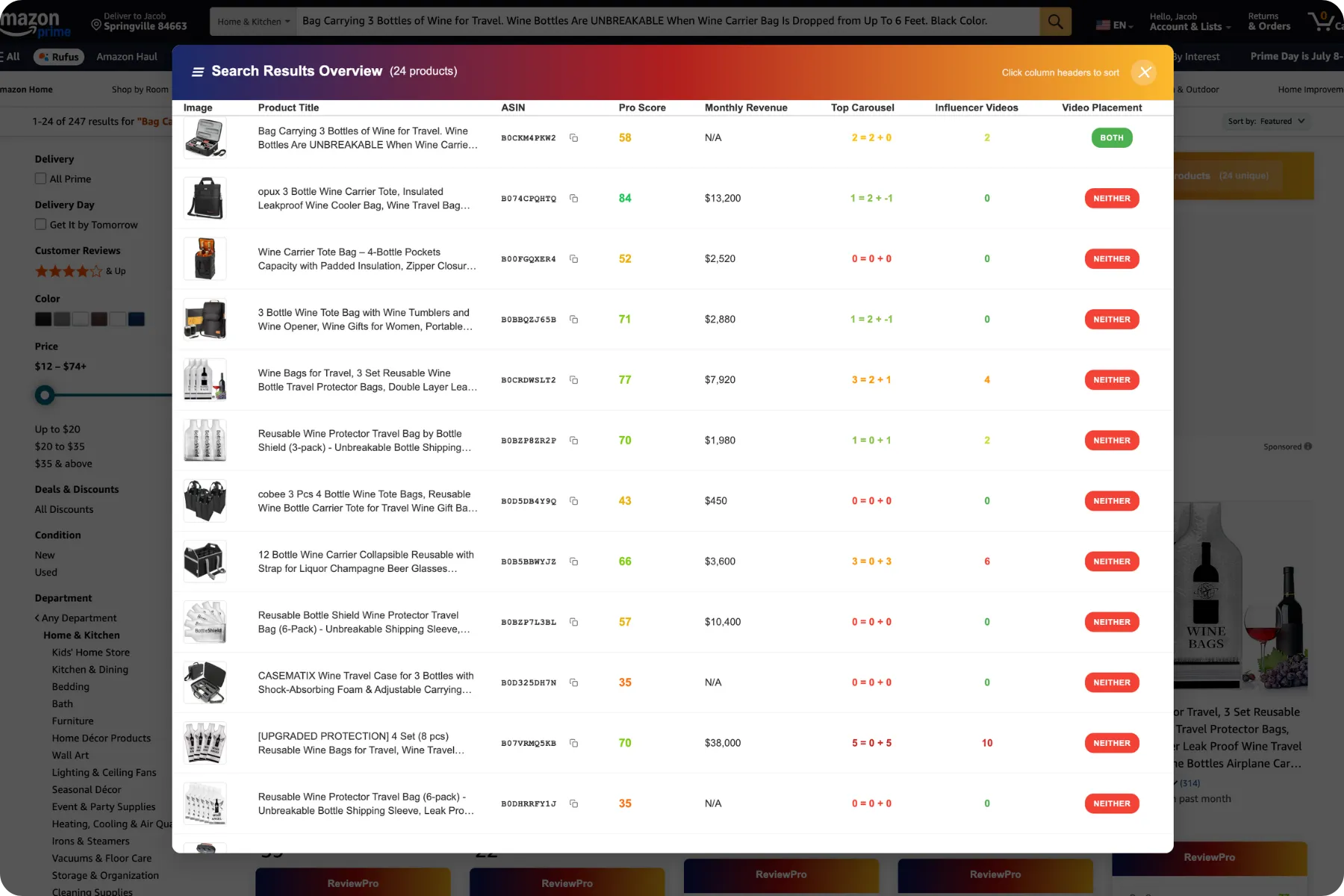
Task: Sort table by Pro Score column
Action: click(641, 108)
